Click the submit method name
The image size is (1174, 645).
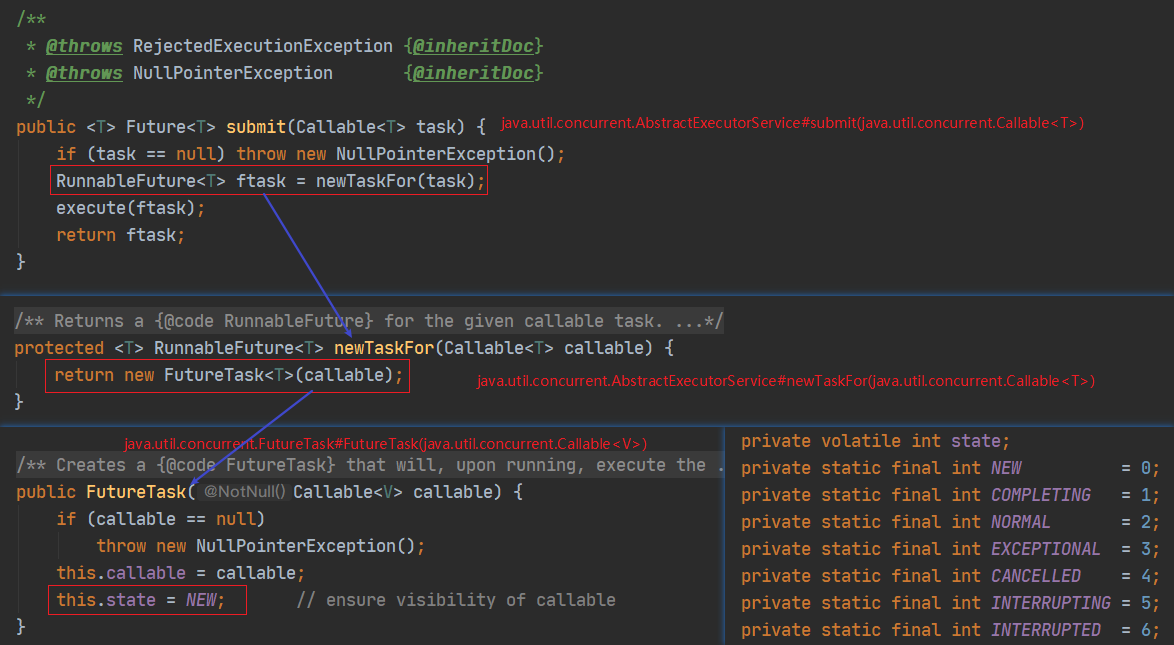point(256,127)
